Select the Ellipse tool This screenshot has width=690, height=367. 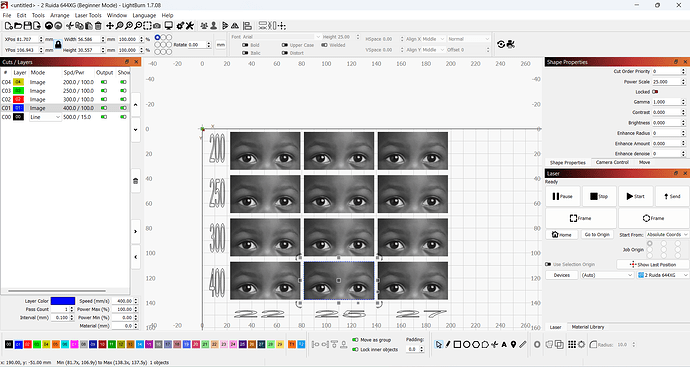(466, 345)
